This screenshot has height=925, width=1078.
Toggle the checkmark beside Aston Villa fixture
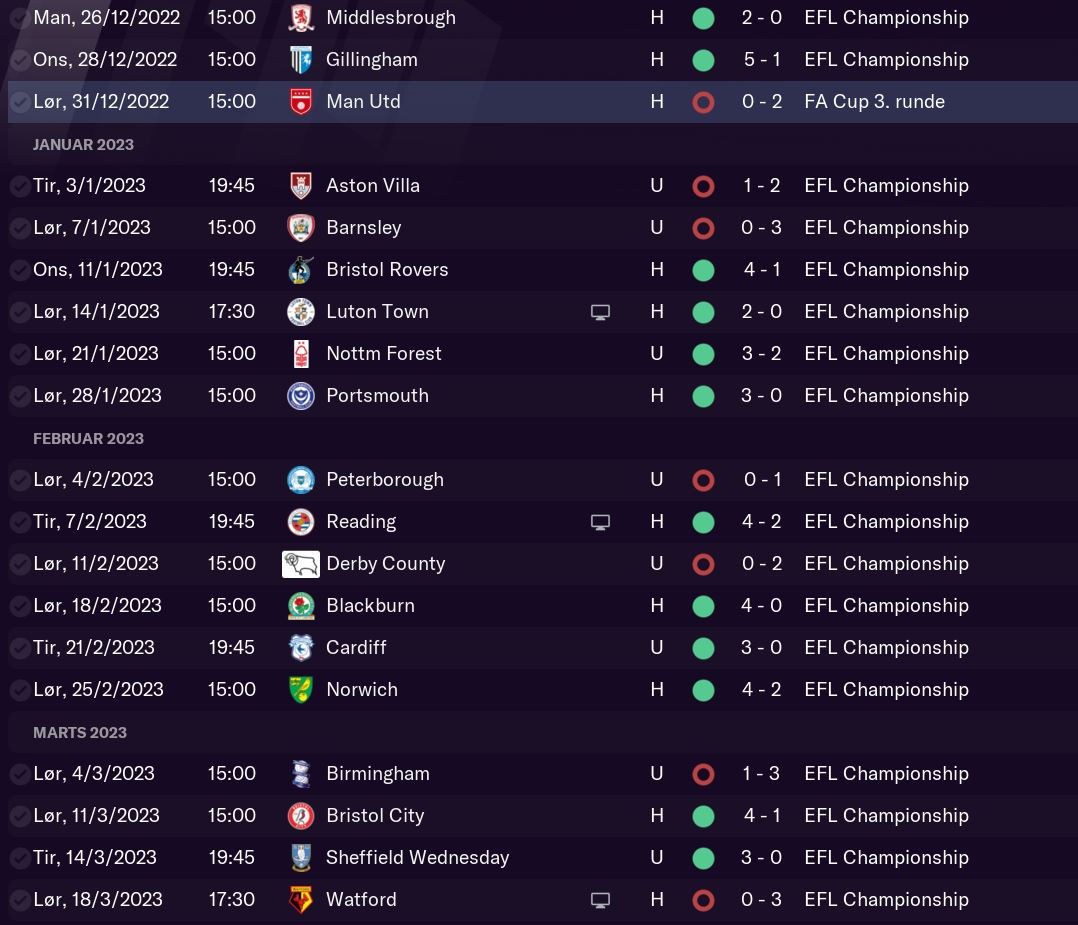click(x=19, y=186)
